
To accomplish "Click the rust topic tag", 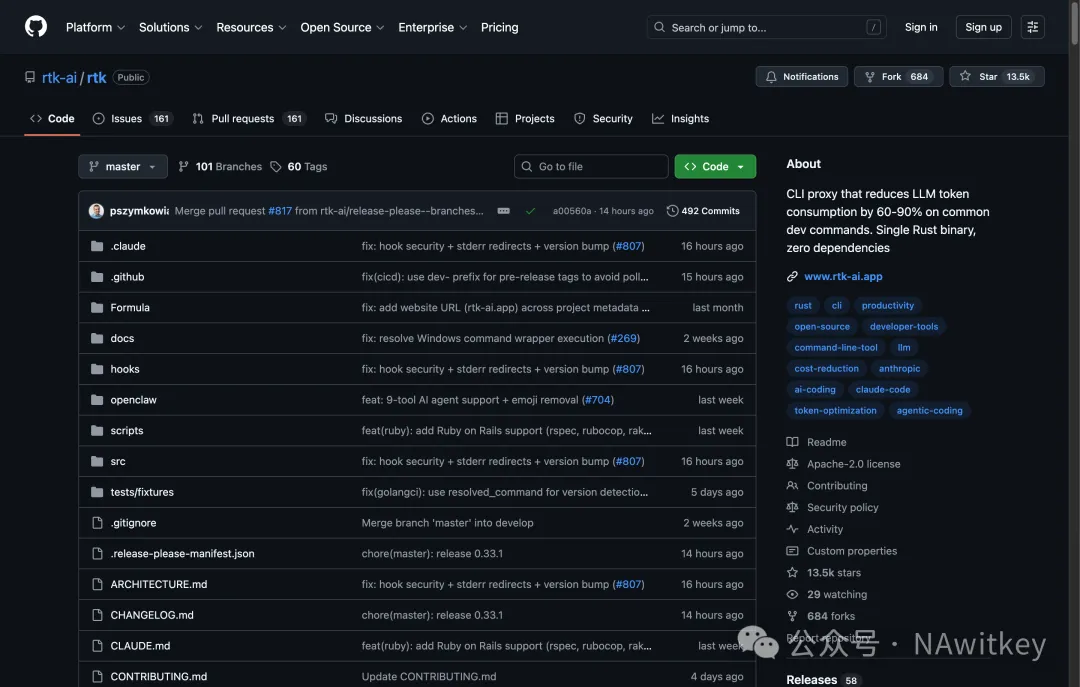I will 802,305.
